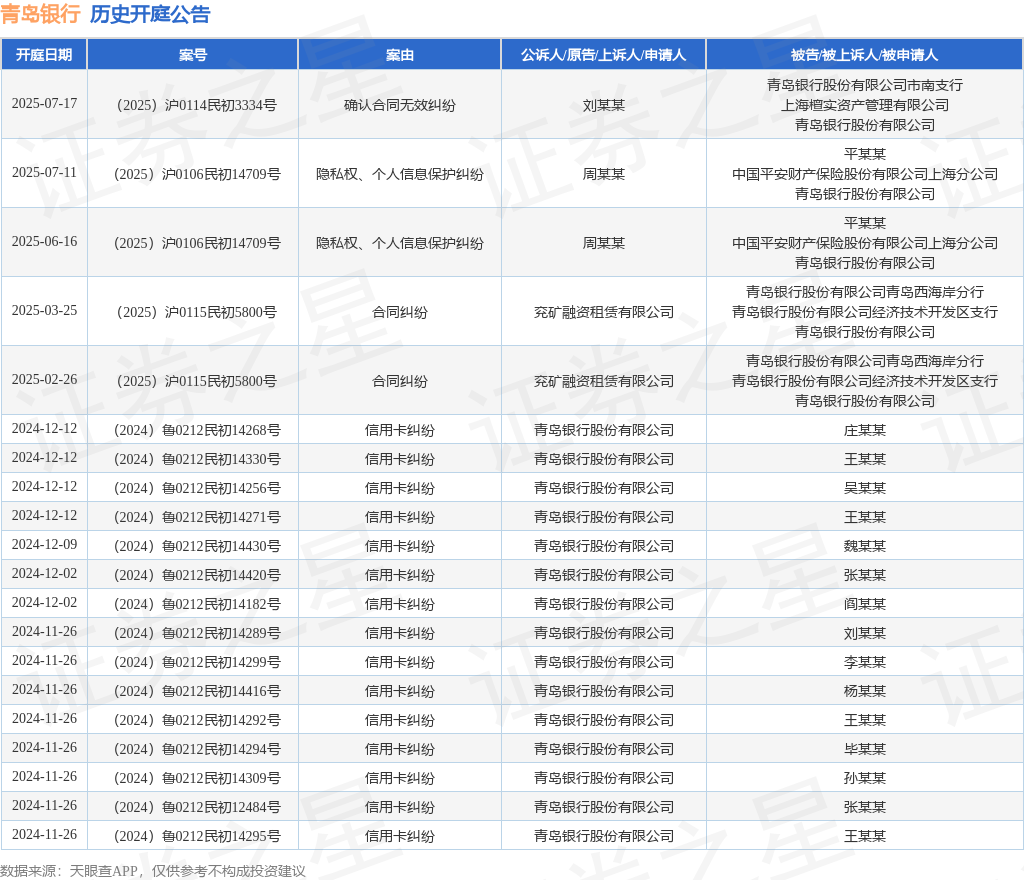Viewport: 1024px width, 880px height.
Task: Select the date 2025-07-17
Action: coord(44,104)
